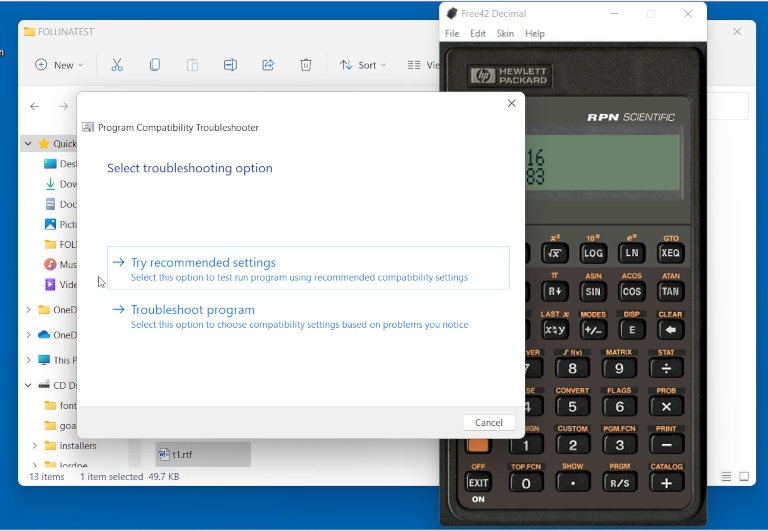768x531 pixels.
Task: Switch Explorer to details view icon
Action: (726, 476)
